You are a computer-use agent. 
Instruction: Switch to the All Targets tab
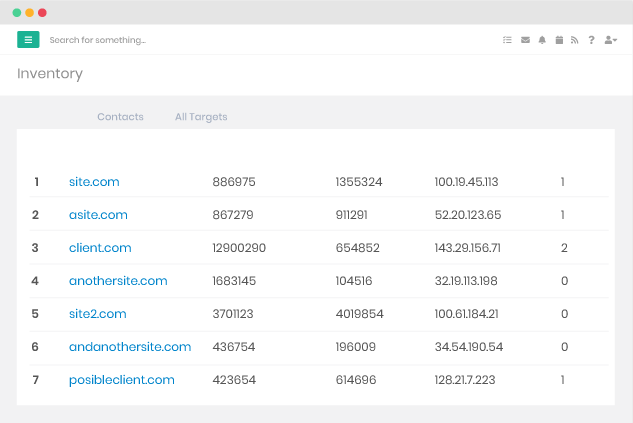click(x=201, y=117)
